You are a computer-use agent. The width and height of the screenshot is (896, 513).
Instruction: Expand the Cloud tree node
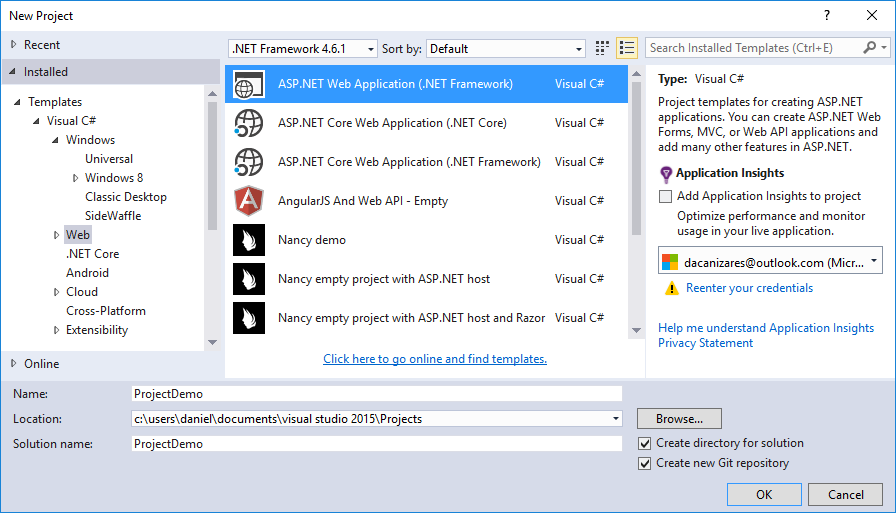point(56,292)
